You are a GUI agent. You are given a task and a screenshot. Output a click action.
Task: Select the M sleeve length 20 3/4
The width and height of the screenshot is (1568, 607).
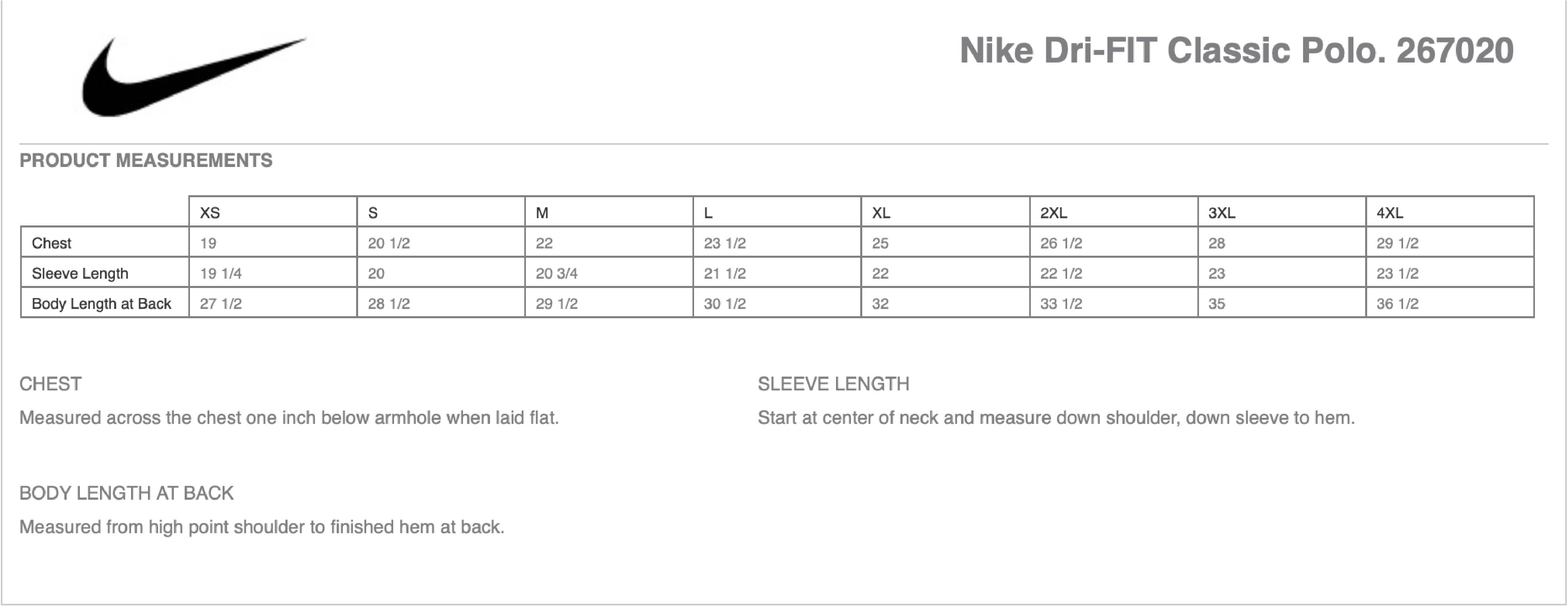557,273
